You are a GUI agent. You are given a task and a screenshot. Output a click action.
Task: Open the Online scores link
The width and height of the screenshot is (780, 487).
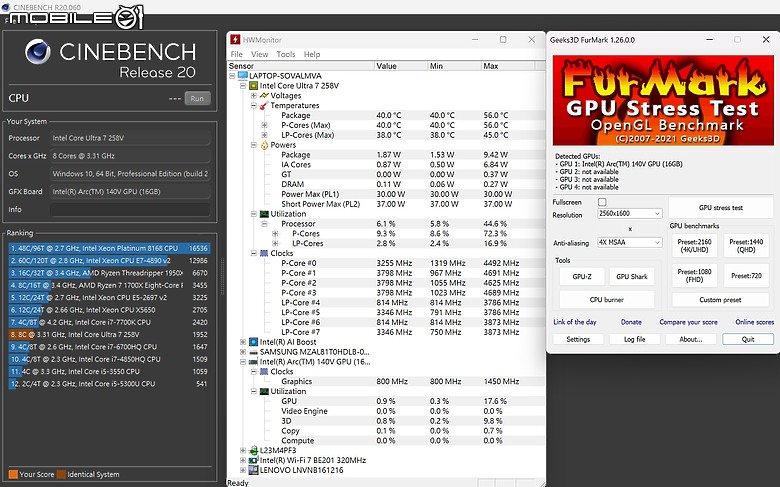coord(755,322)
